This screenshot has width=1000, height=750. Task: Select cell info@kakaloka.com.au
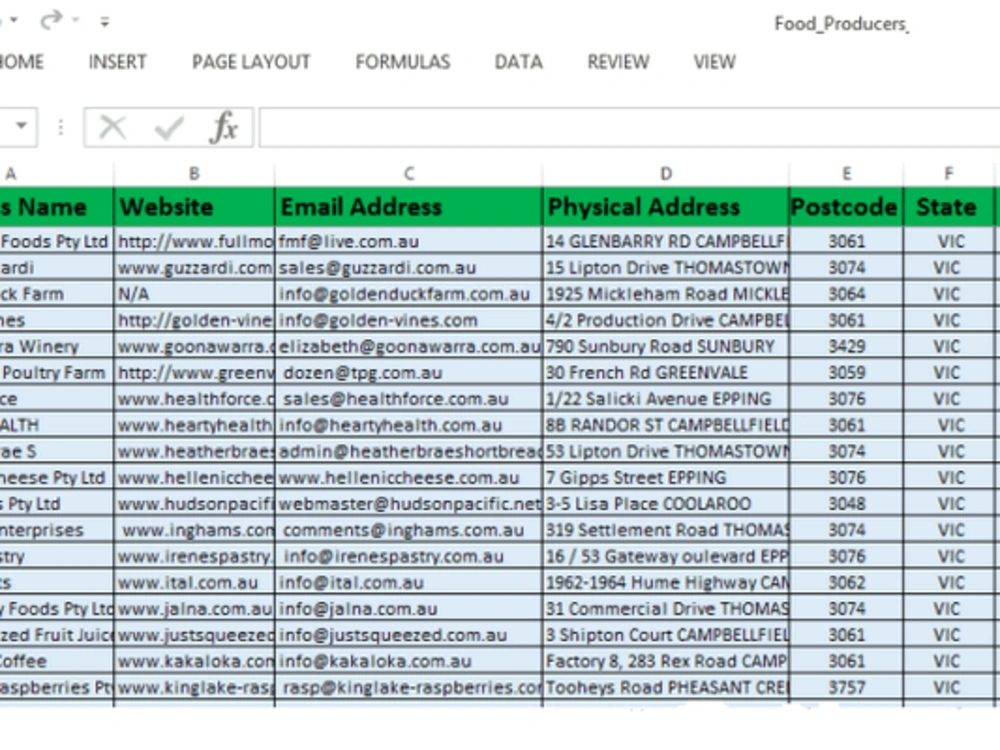pyautogui.click(x=409, y=661)
